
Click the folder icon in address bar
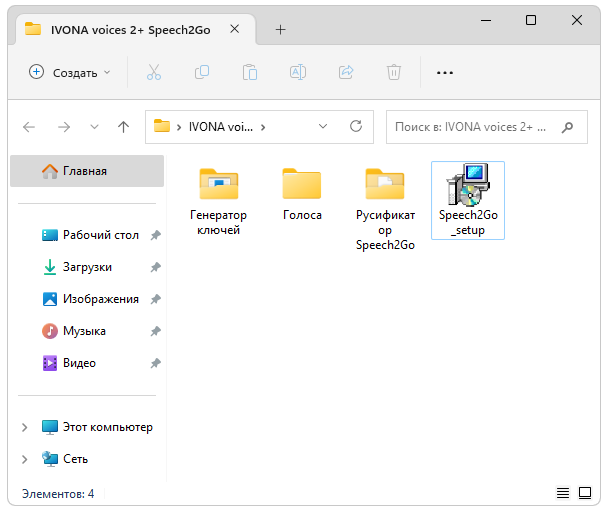click(x=162, y=126)
